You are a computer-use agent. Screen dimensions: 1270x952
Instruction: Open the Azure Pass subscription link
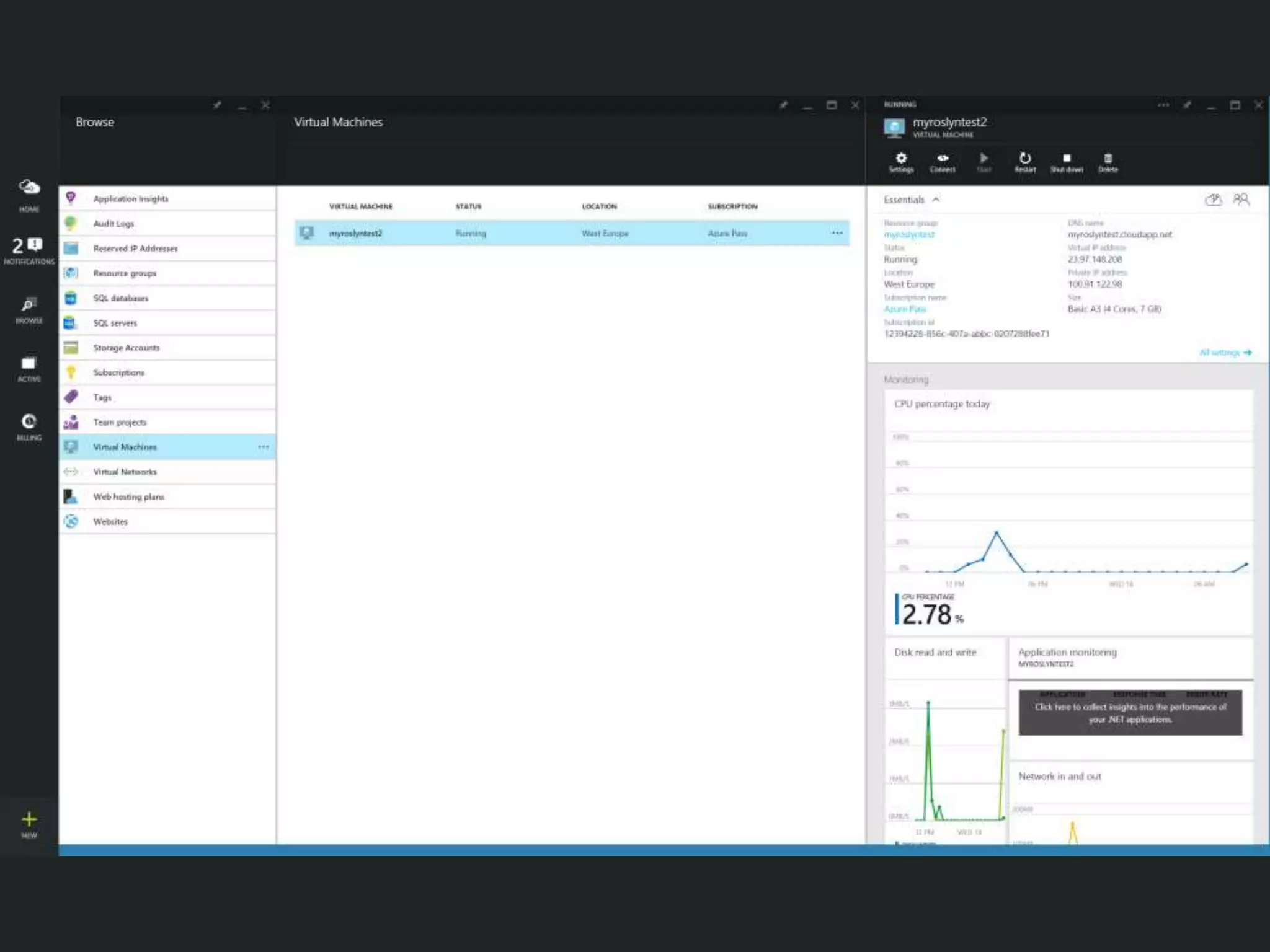tap(904, 309)
